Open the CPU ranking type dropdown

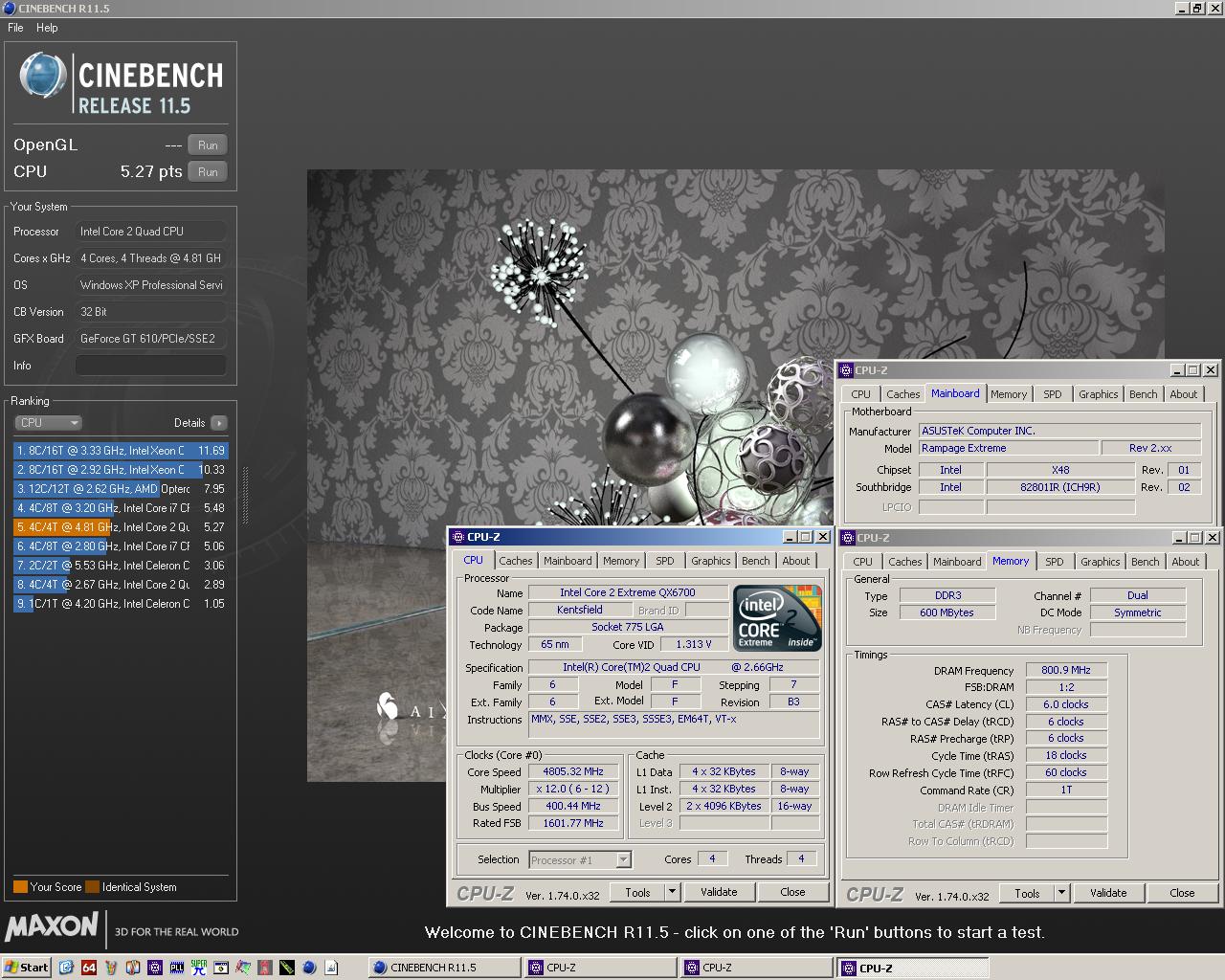(x=48, y=423)
